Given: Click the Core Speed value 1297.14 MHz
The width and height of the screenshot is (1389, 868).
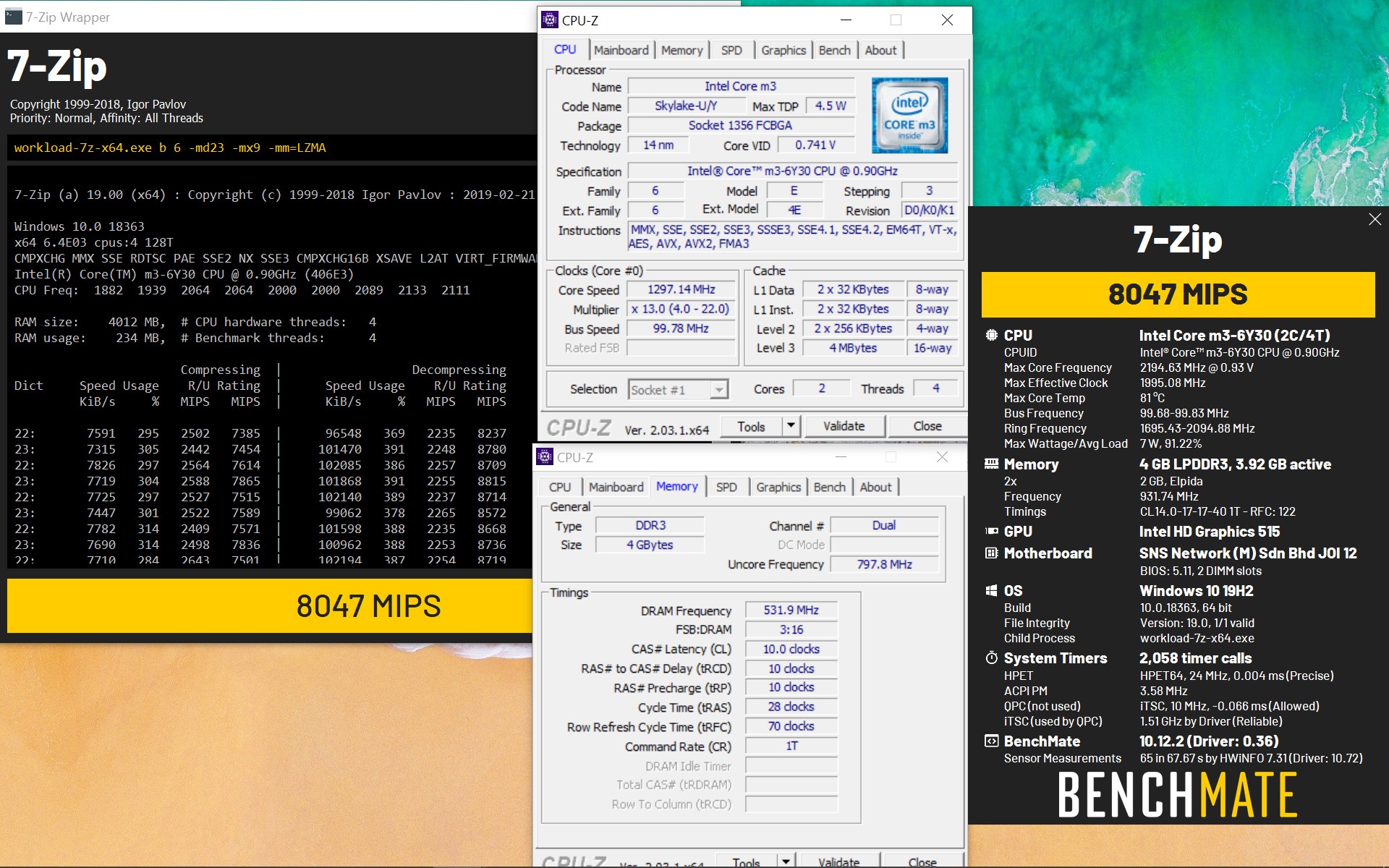Looking at the screenshot, I should 681,289.
